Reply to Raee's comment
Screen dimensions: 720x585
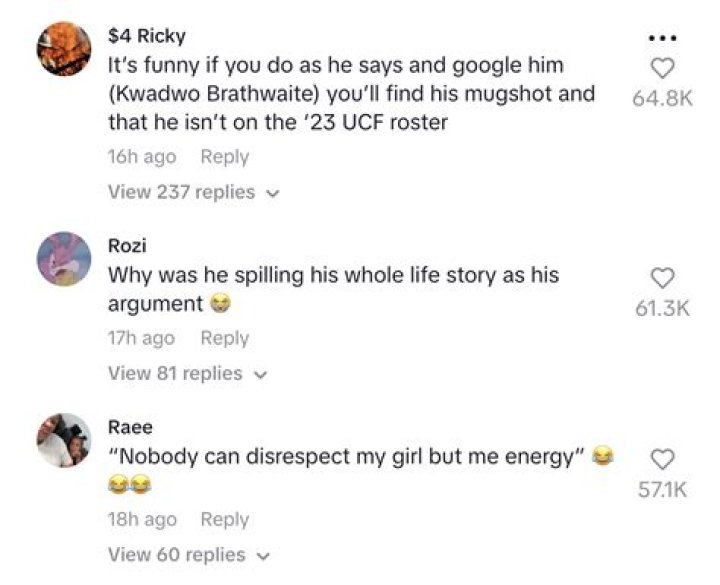[225, 520]
